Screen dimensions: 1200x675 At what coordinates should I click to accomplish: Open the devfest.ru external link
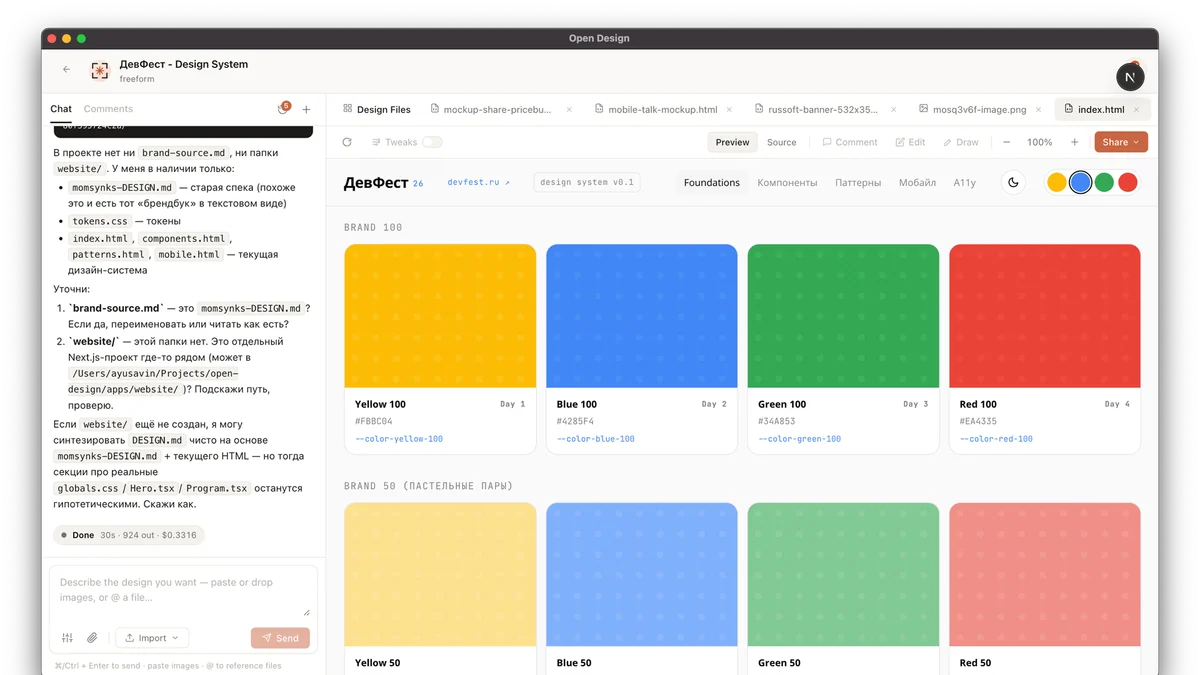[479, 183]
